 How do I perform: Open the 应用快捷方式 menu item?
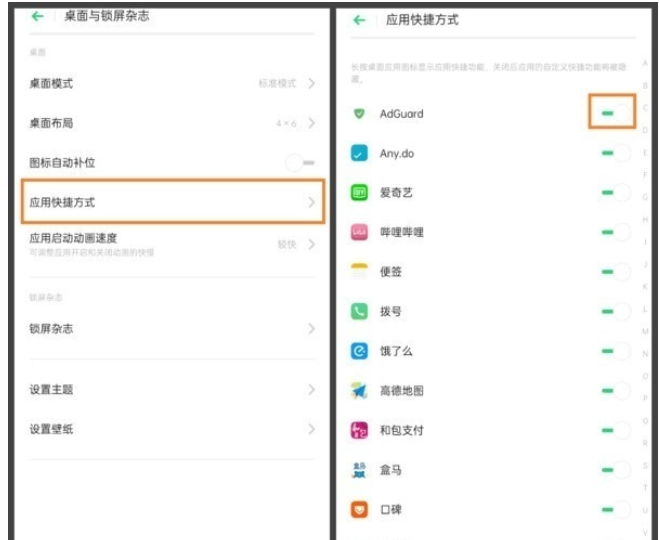pyautogui.click(x=172, y=202)
